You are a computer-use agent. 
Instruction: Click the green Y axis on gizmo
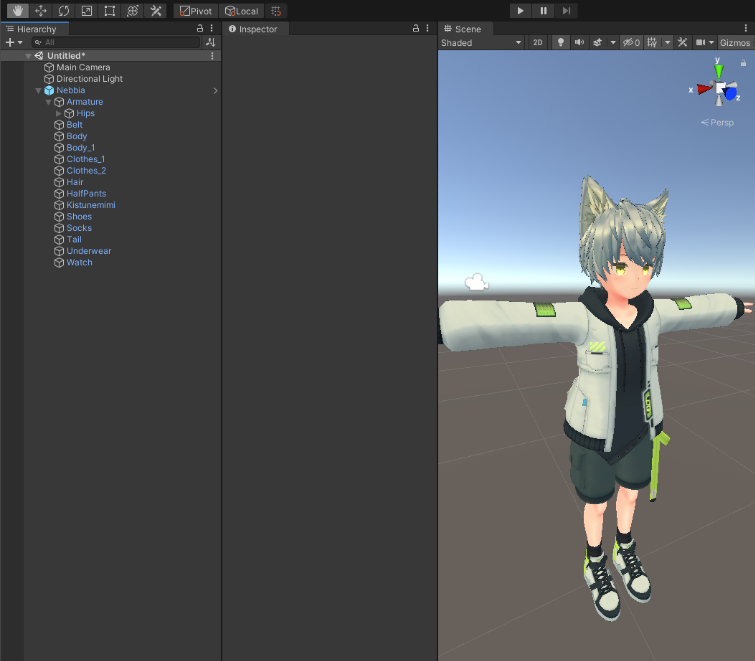pyautogui.click(x=718, y=71)
